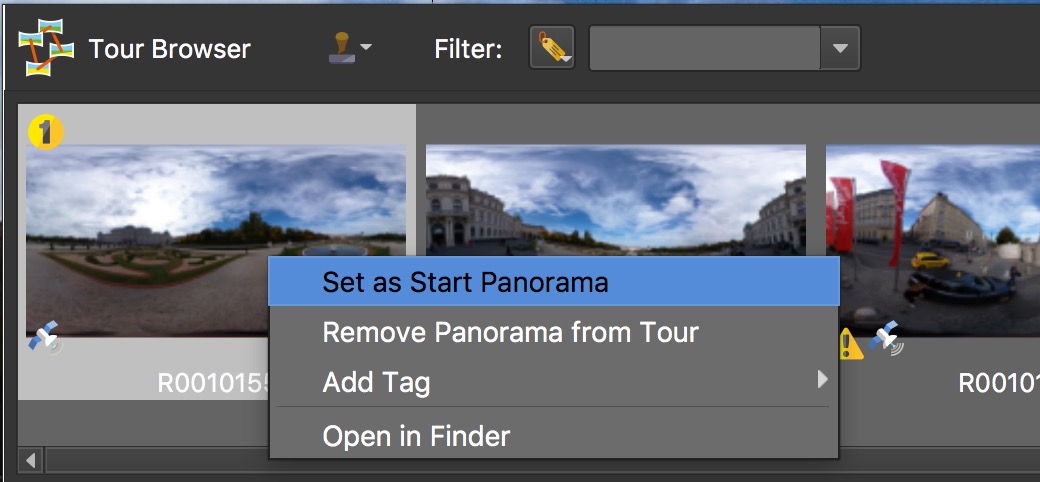Viewport: 1040px width, 482px height.
Task: Click the yellow start panorama badge
Action: coord(45,131)
